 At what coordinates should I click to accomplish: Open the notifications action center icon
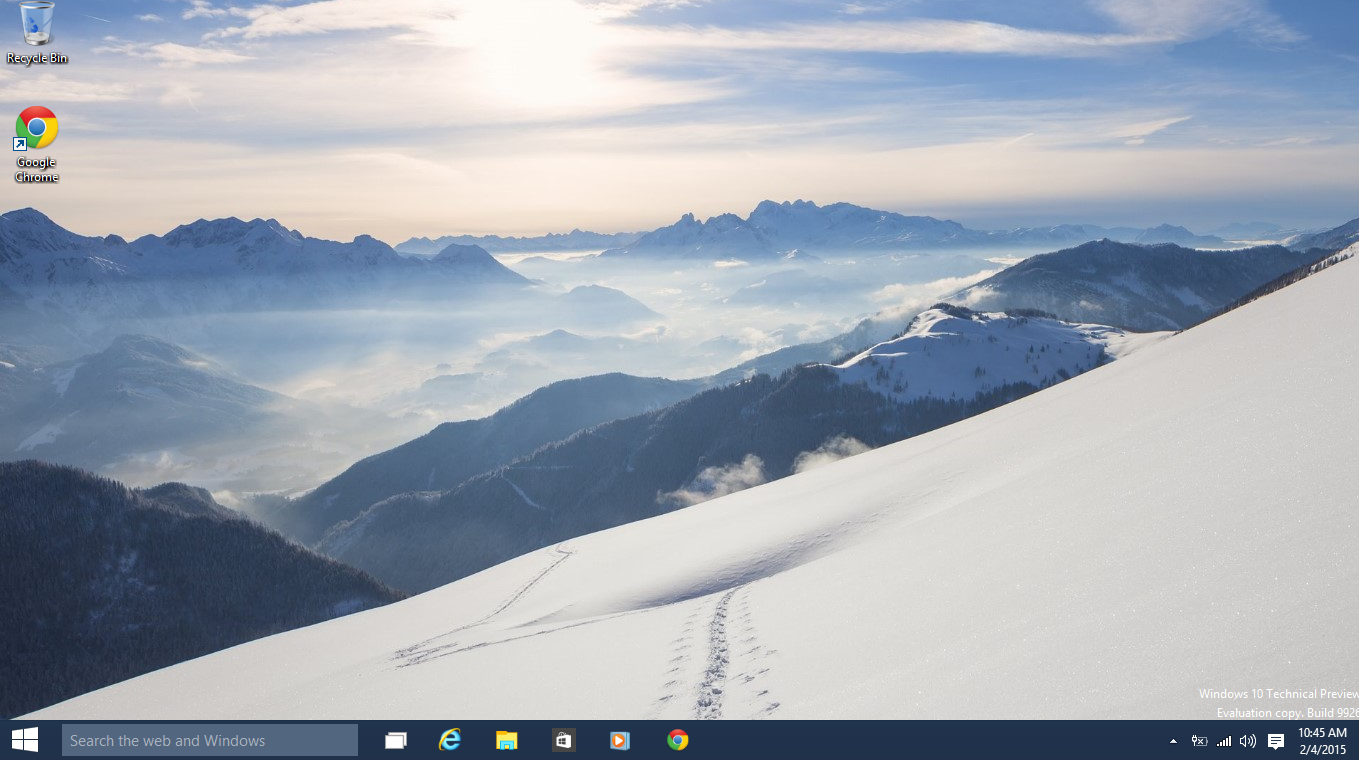point(1276,741)
